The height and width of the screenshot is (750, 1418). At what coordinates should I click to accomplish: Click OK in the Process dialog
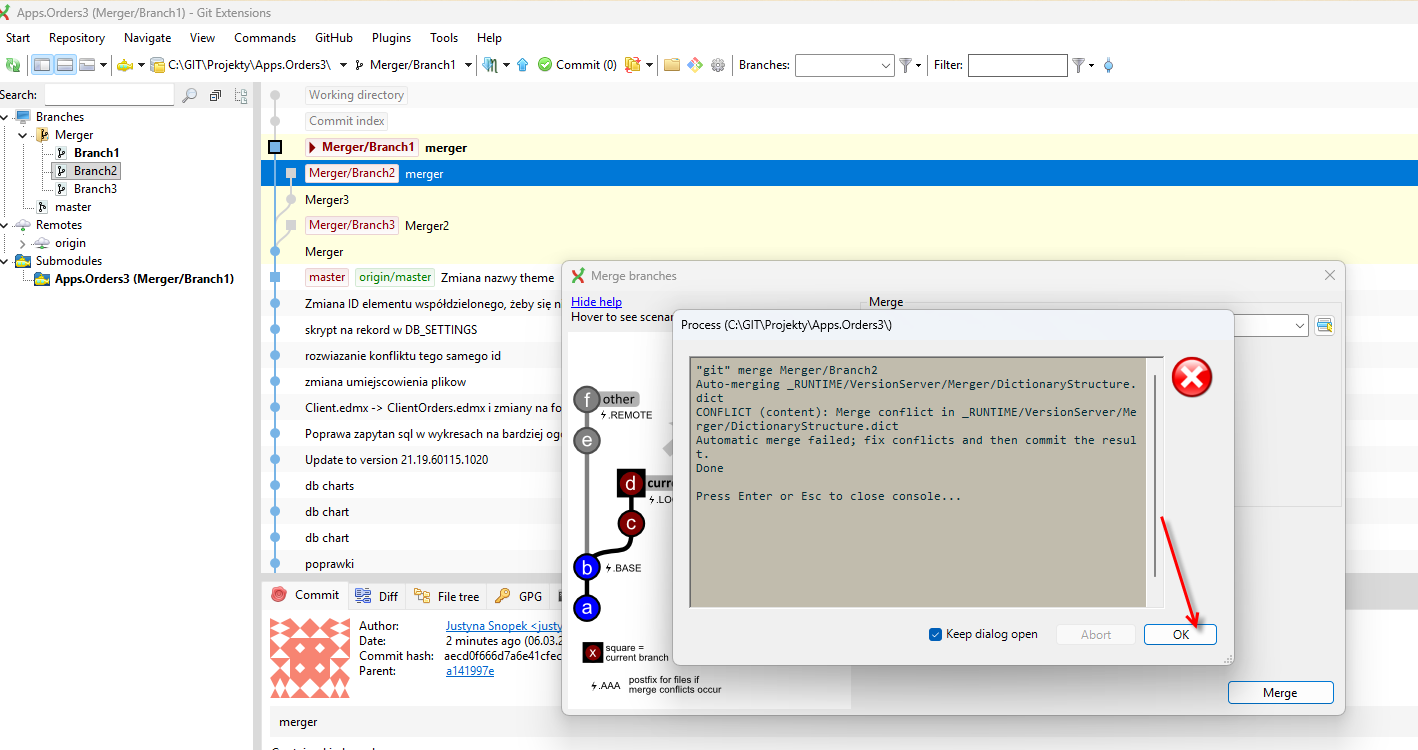[x=1180, y=634]
